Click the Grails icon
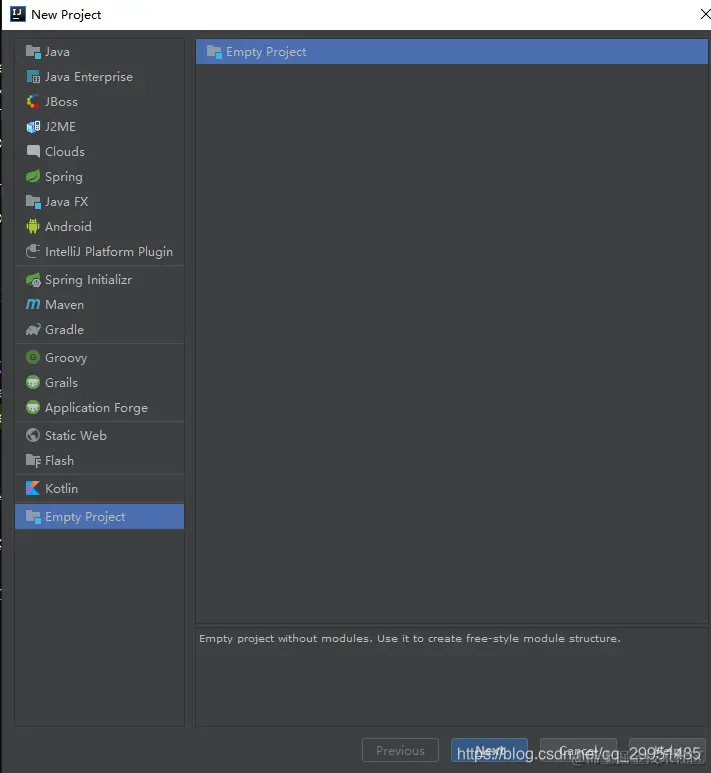This screenshot has height=773, width=711. point(33,383)
